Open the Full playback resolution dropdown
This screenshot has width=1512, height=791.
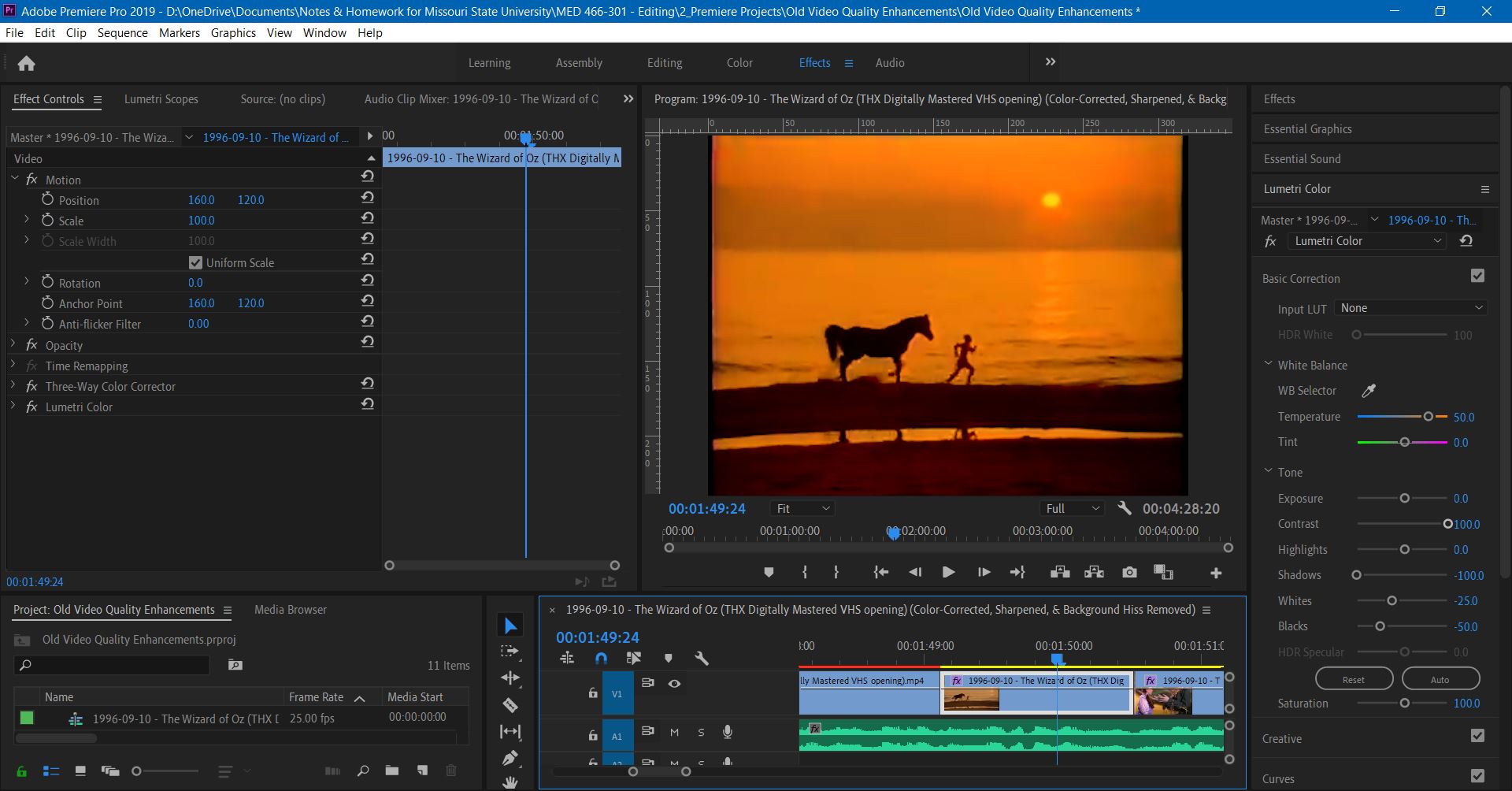[1071, 509]
